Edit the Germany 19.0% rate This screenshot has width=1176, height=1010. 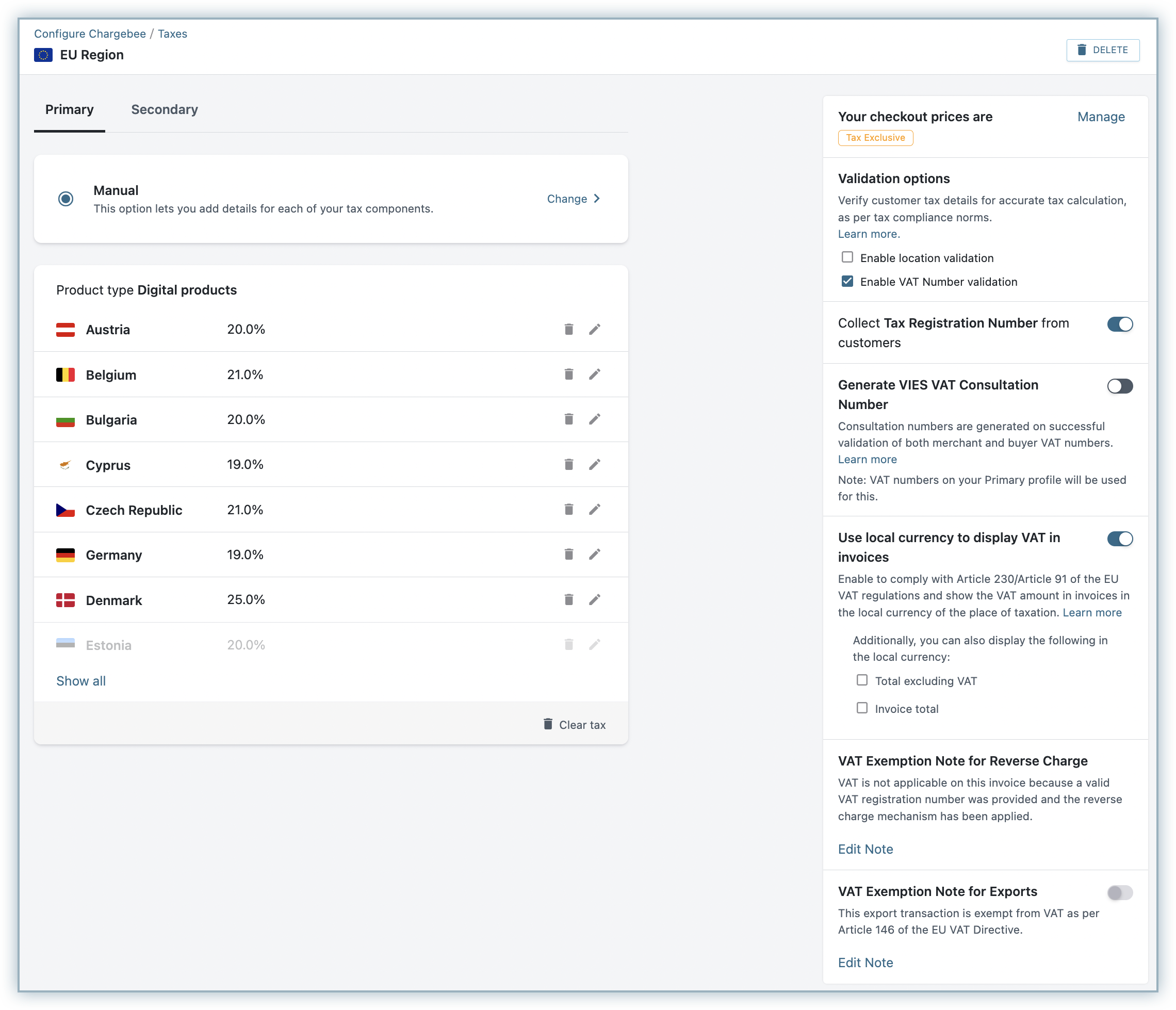594,554
